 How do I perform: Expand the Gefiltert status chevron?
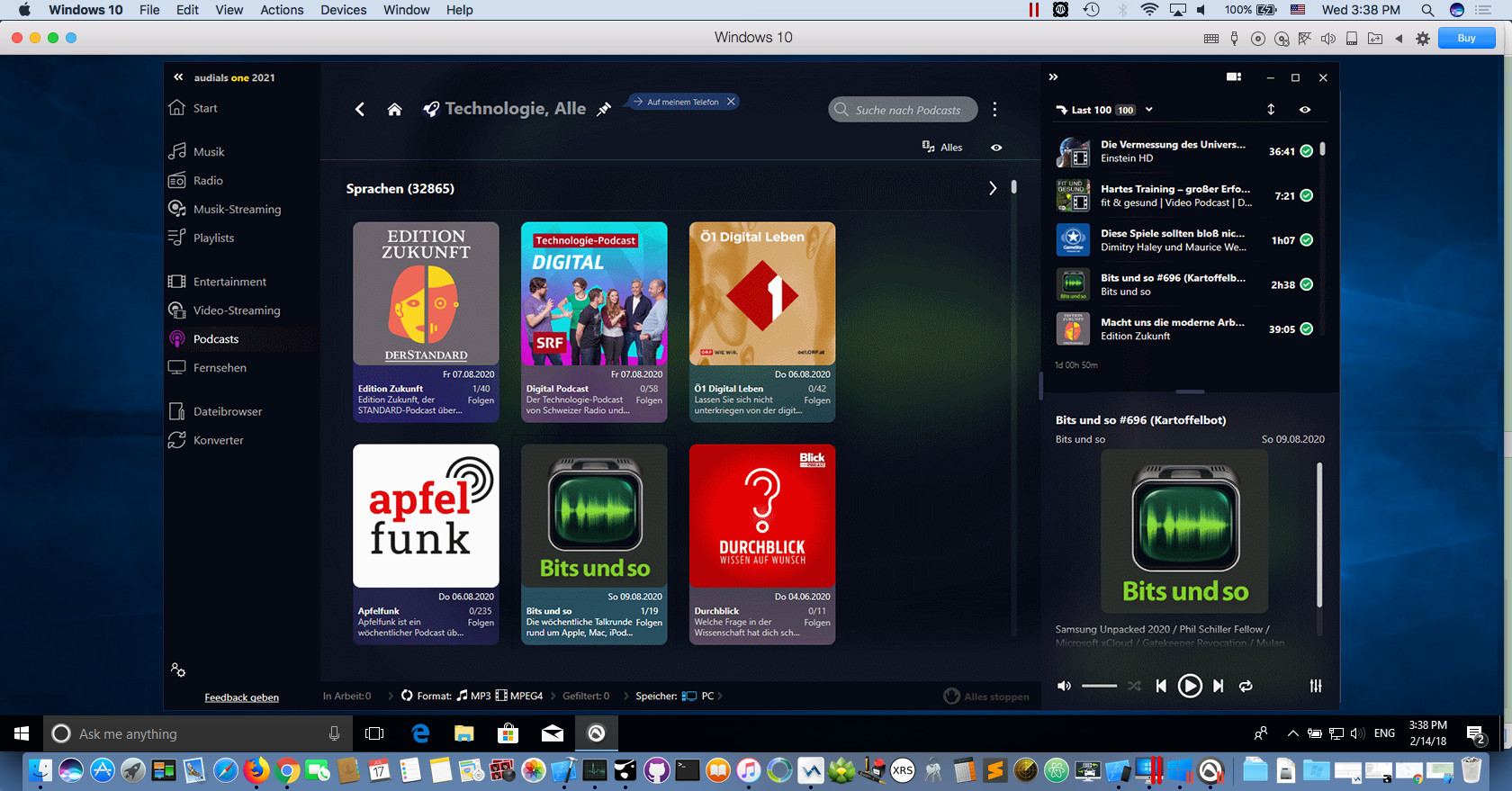click(625, 696)
